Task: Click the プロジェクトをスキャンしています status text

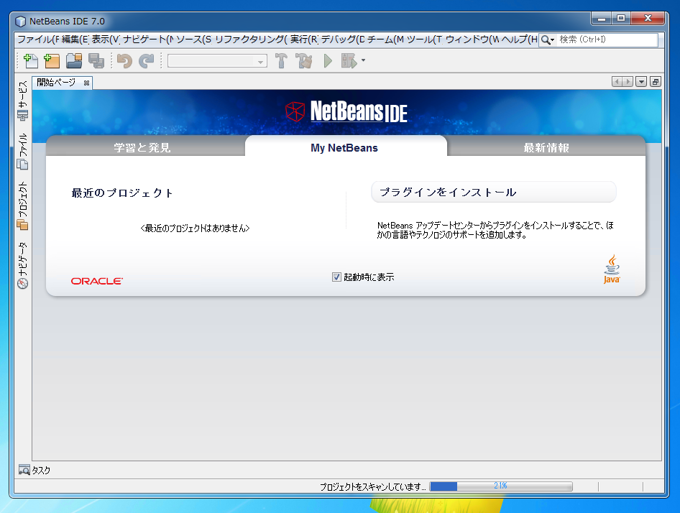Action: click(373, 487)
